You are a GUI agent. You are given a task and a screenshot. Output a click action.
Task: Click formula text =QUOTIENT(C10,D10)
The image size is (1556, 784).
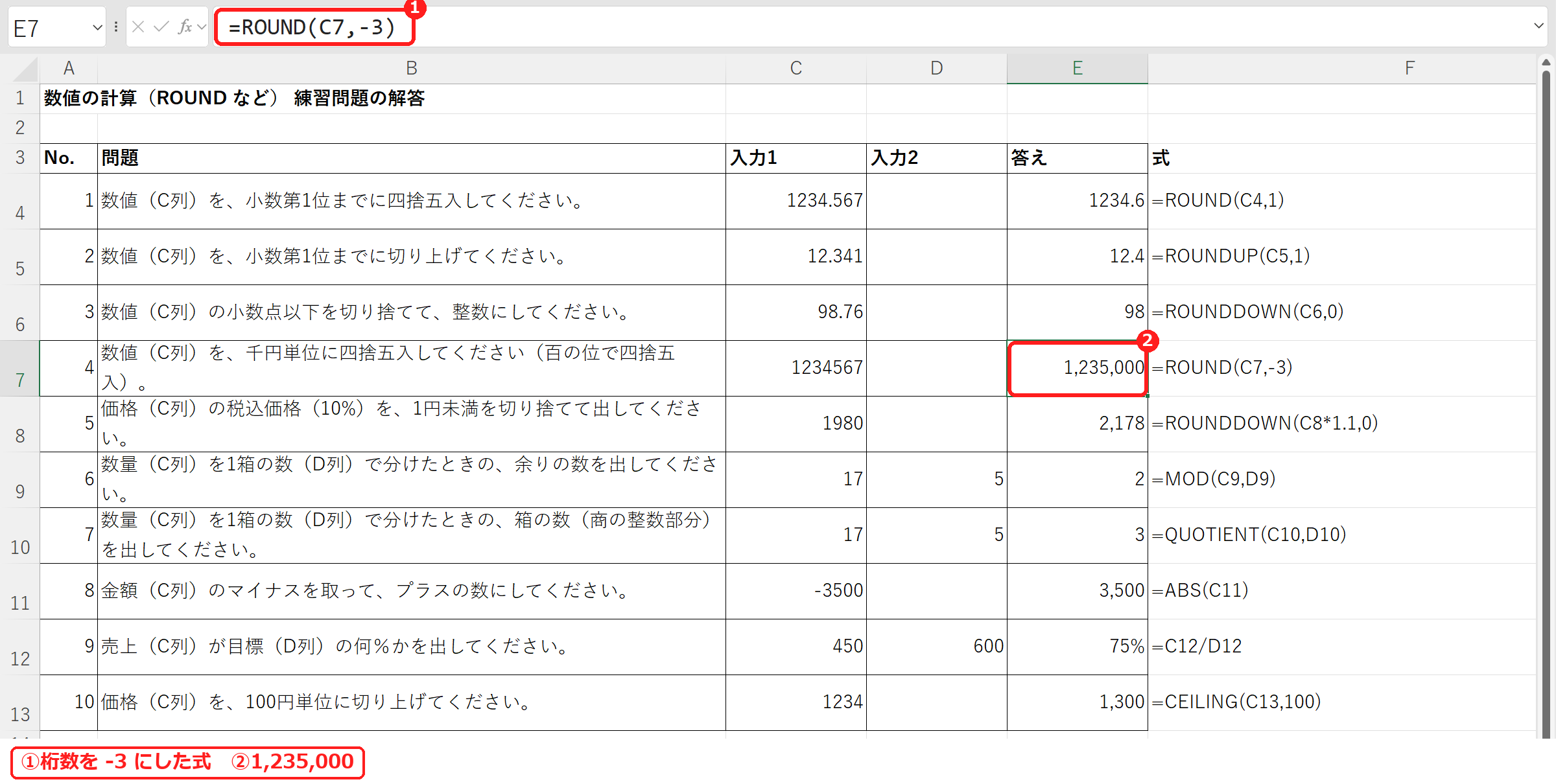(1249, 535)
